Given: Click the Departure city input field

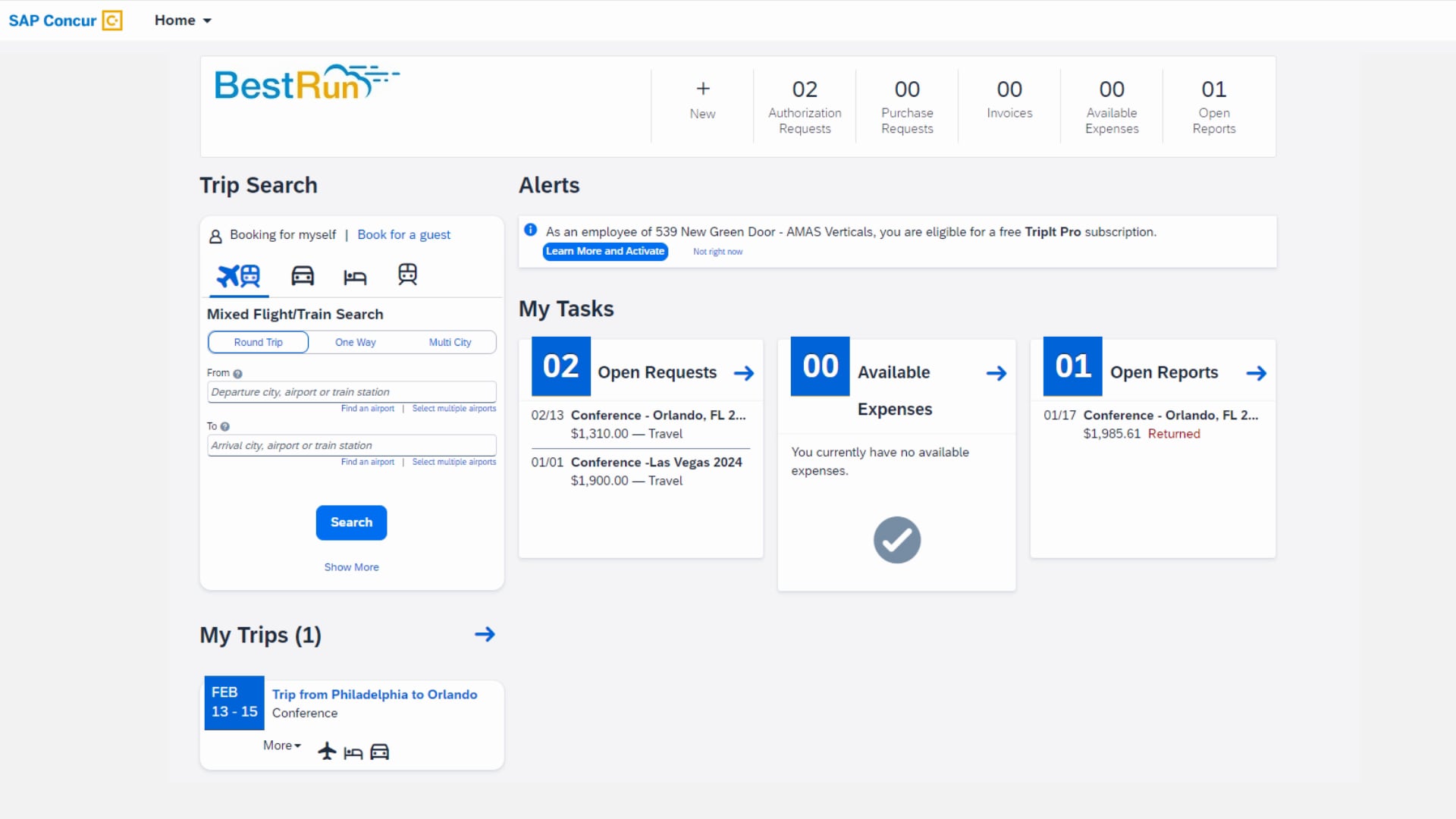Looking at the screenshot, I should pos(352,392).
